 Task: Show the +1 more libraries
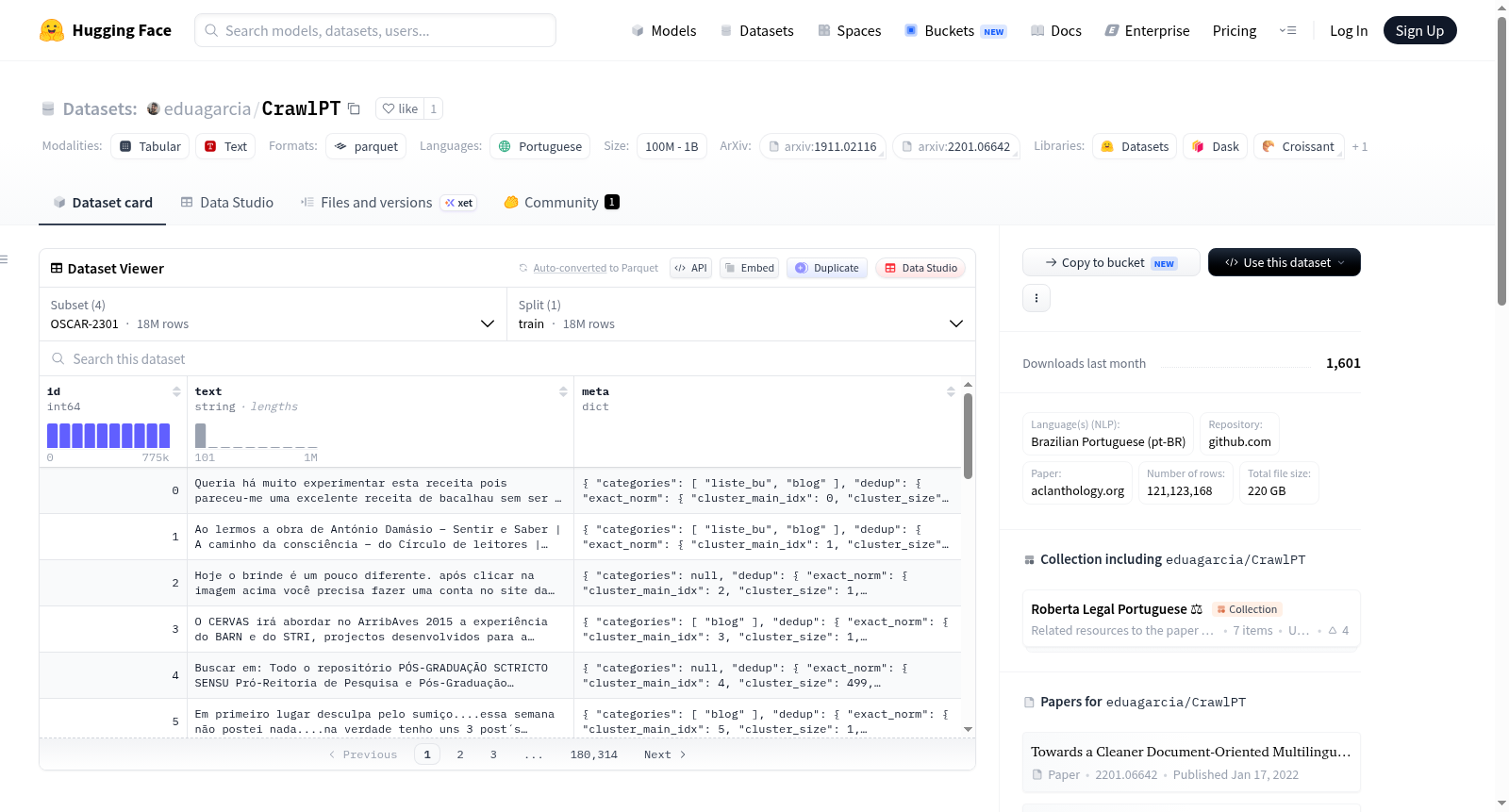point(1359,146)
